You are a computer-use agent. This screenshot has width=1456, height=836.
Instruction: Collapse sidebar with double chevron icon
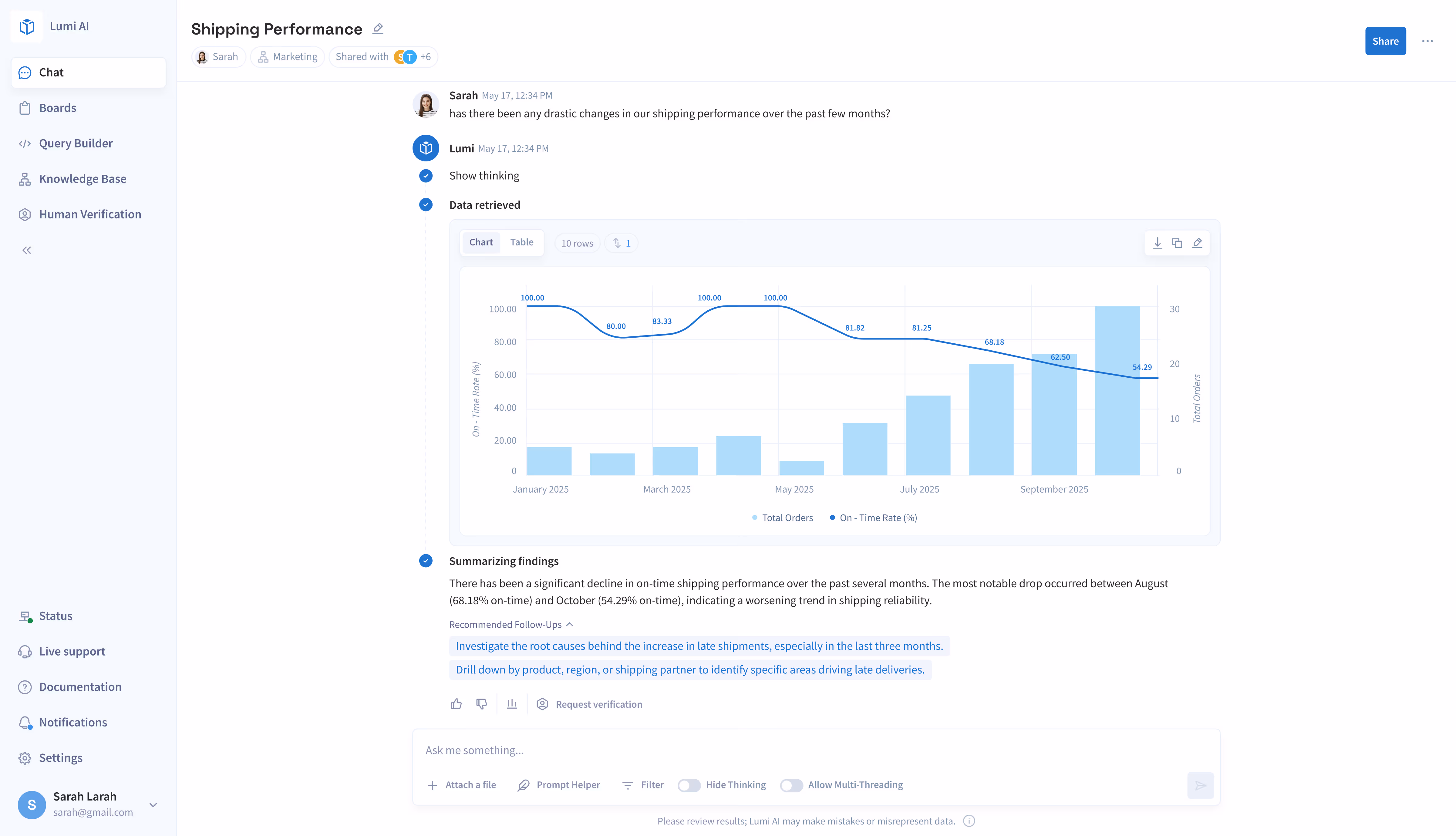[26, 250]
